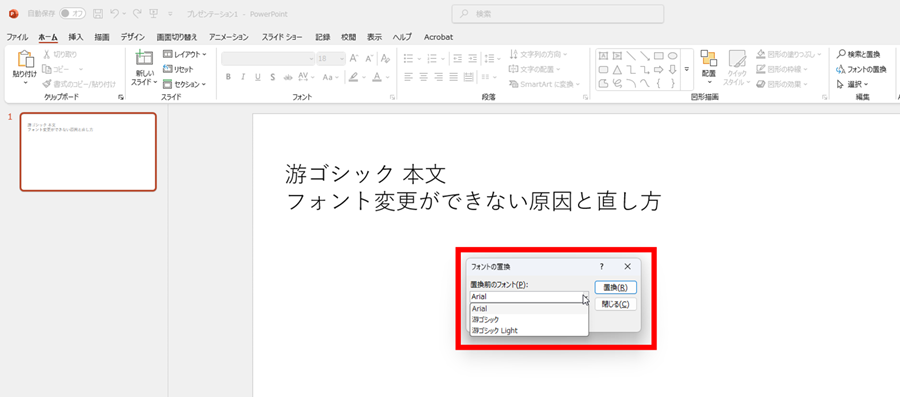Screen dimensions: 900x397
Task: Toggle Strikethrough formatting
Action: coord(288,77)
